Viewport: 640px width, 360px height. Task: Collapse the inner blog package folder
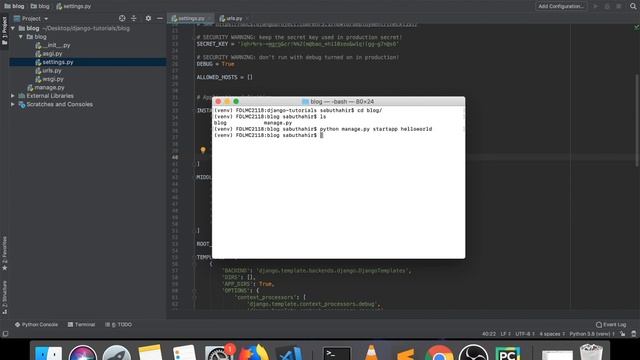click(x=21, y=37)
